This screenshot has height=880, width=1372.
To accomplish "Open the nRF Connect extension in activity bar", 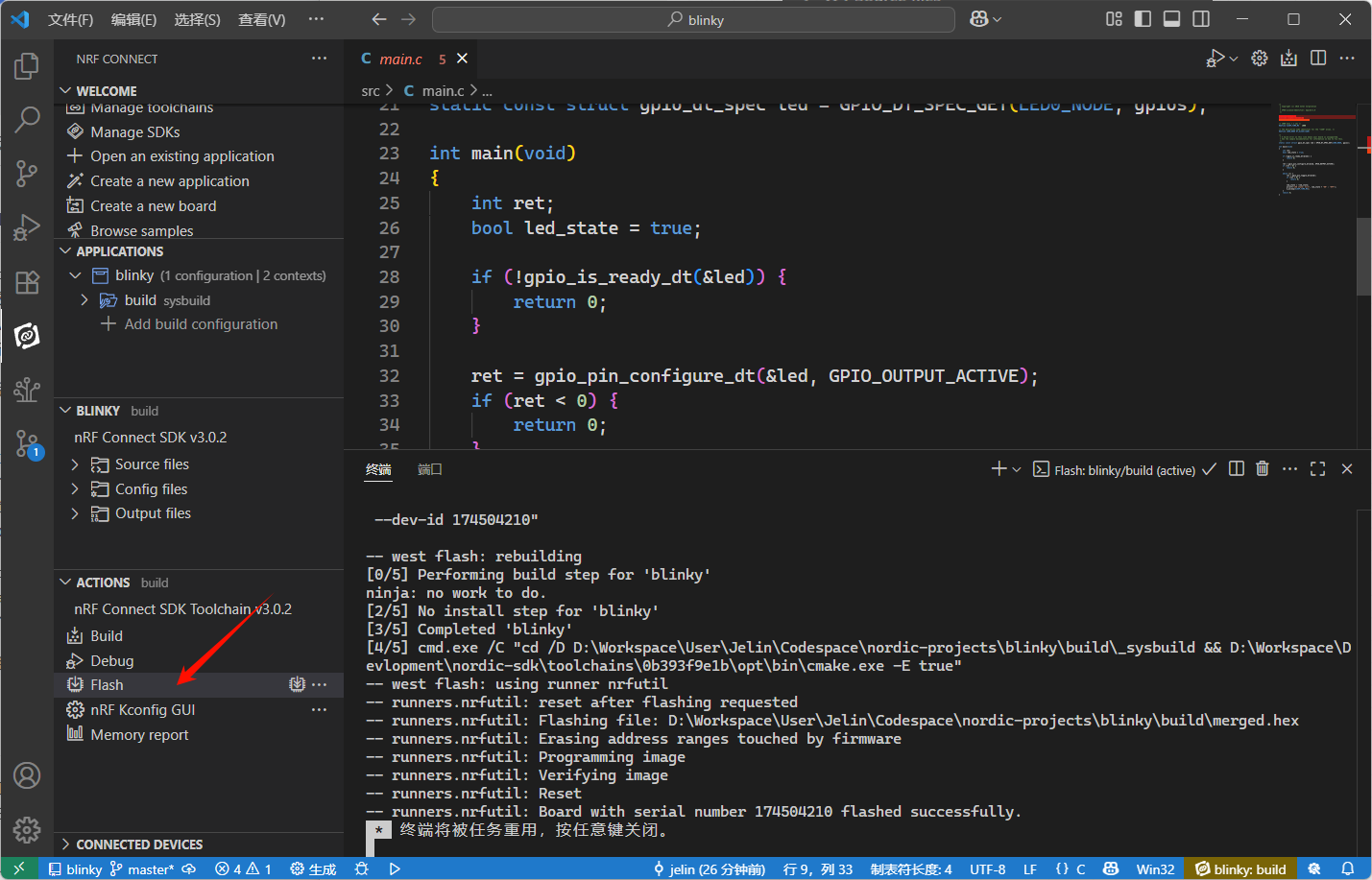I will click(27, 336).
